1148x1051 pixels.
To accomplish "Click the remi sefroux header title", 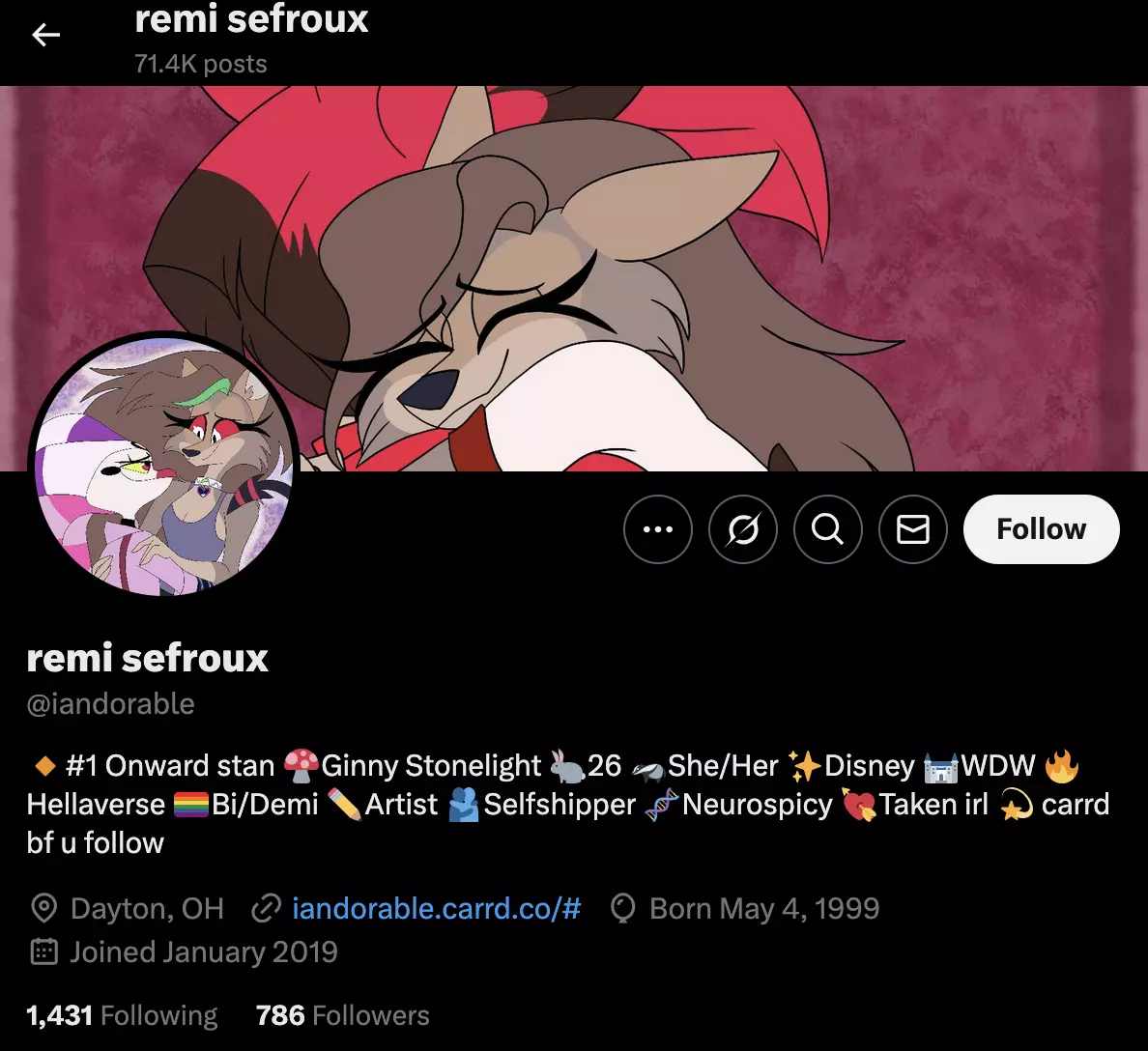I will coord(251,18).
